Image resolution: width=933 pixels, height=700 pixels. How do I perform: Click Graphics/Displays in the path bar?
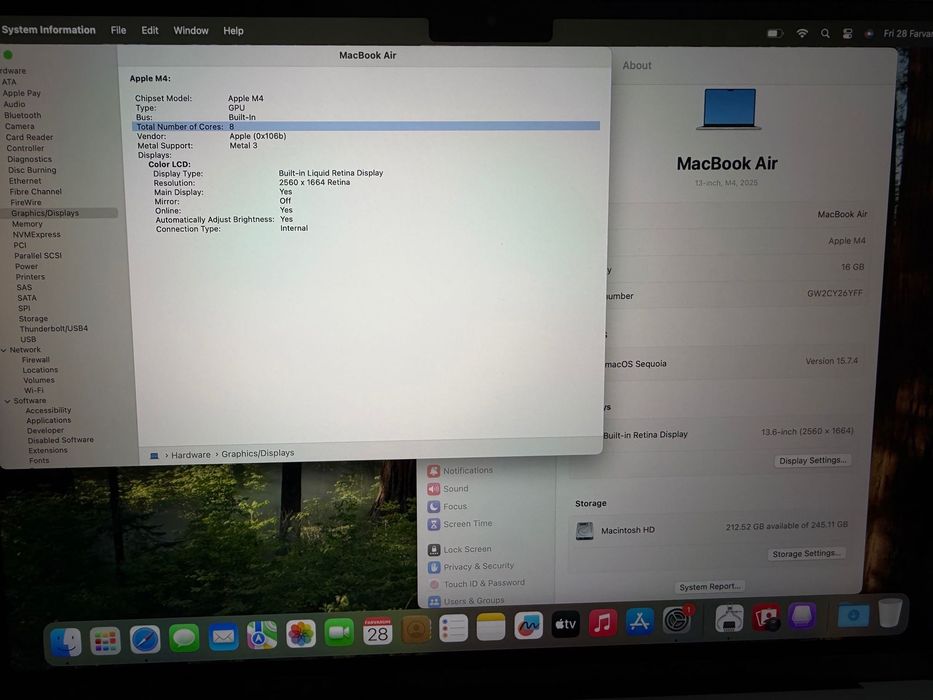(258, 453)
